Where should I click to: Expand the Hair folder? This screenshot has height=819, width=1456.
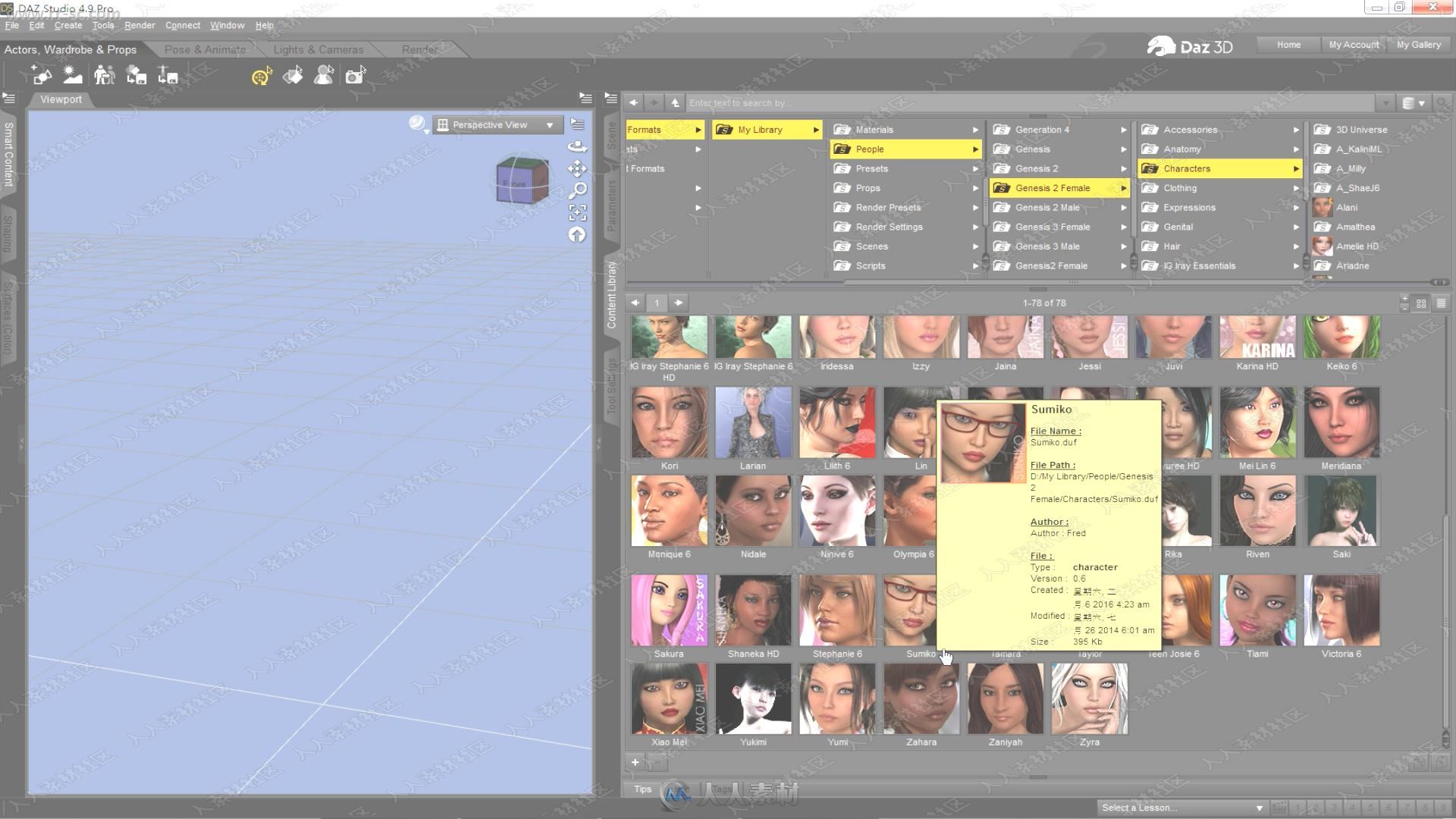(x=1220, y=246)
